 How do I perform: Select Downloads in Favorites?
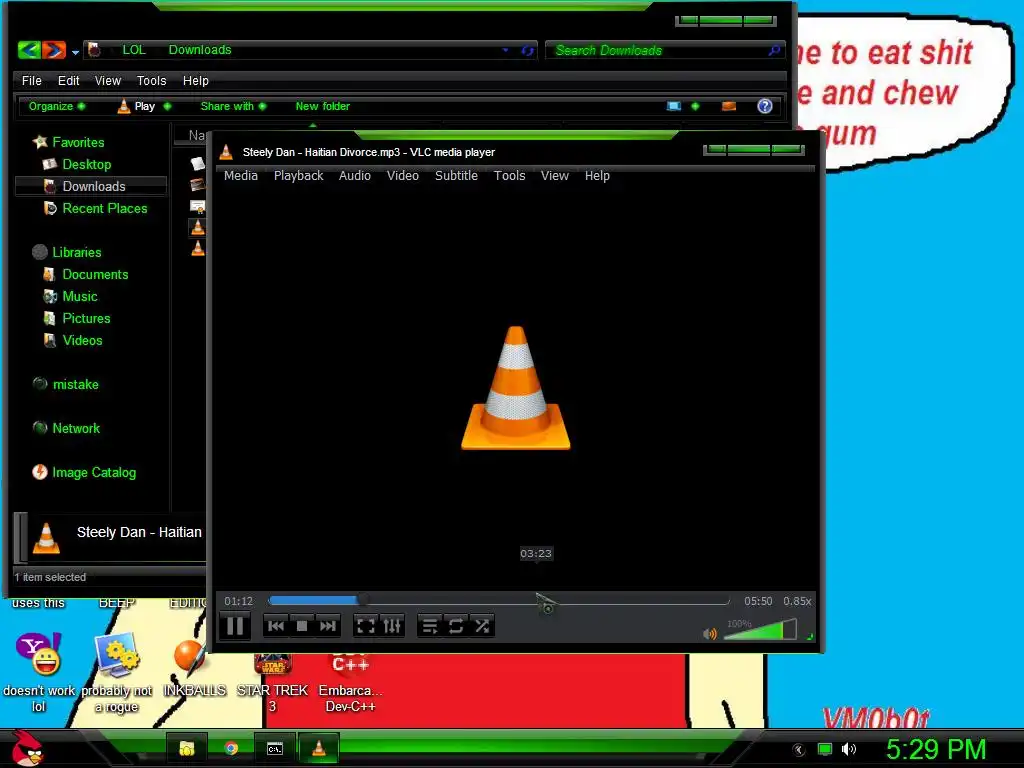[93, 186]
